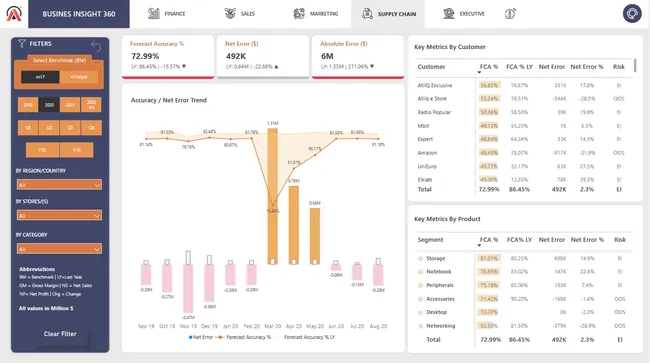The width and height of the screenshot is (650, 363).
Task: Select the YTG period button
Action: click(76, 150)
